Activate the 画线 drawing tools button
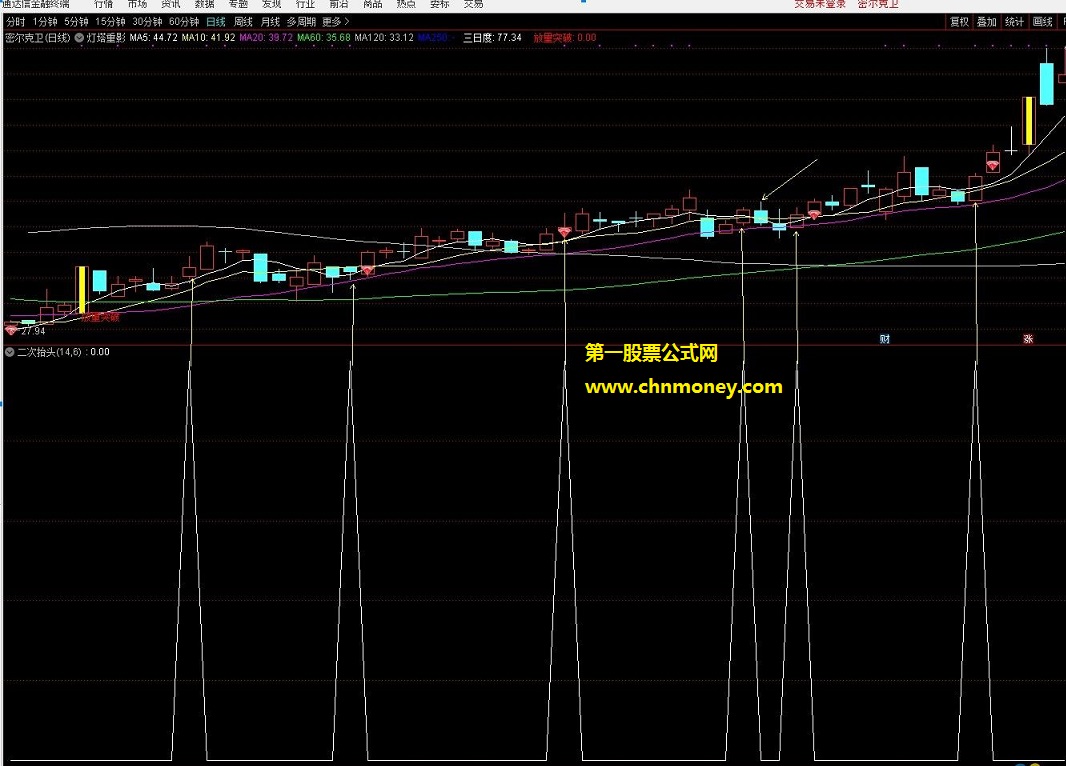1066x766 pixels. click(x=1042, y=22)
